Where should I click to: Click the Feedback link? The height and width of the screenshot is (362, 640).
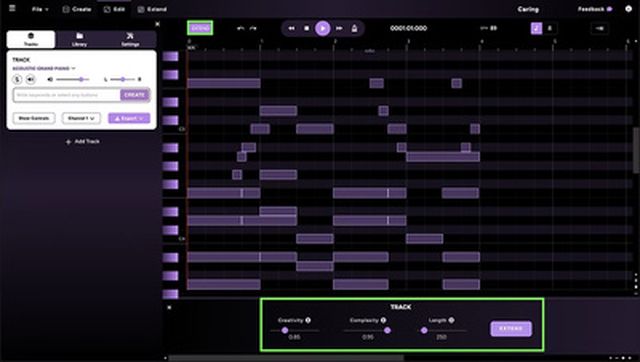[x=594, y=9]
